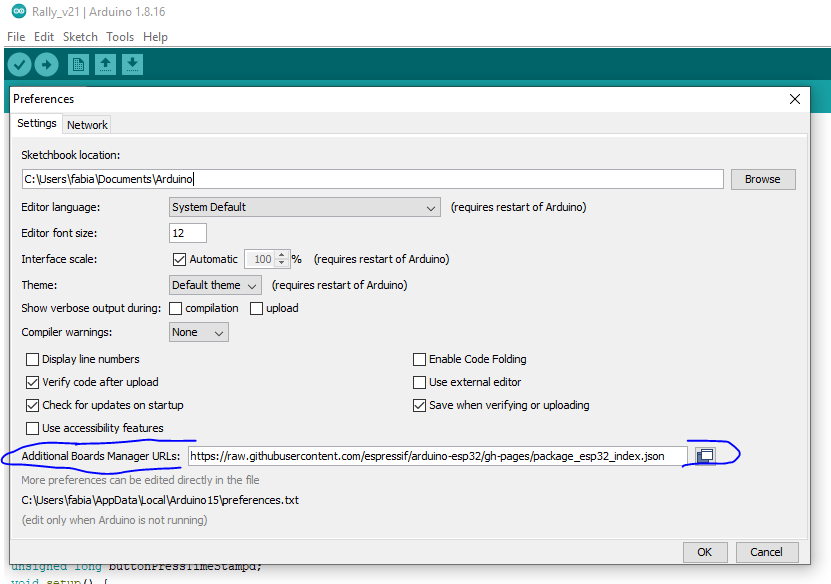Check Use external editor

[419, 382]
